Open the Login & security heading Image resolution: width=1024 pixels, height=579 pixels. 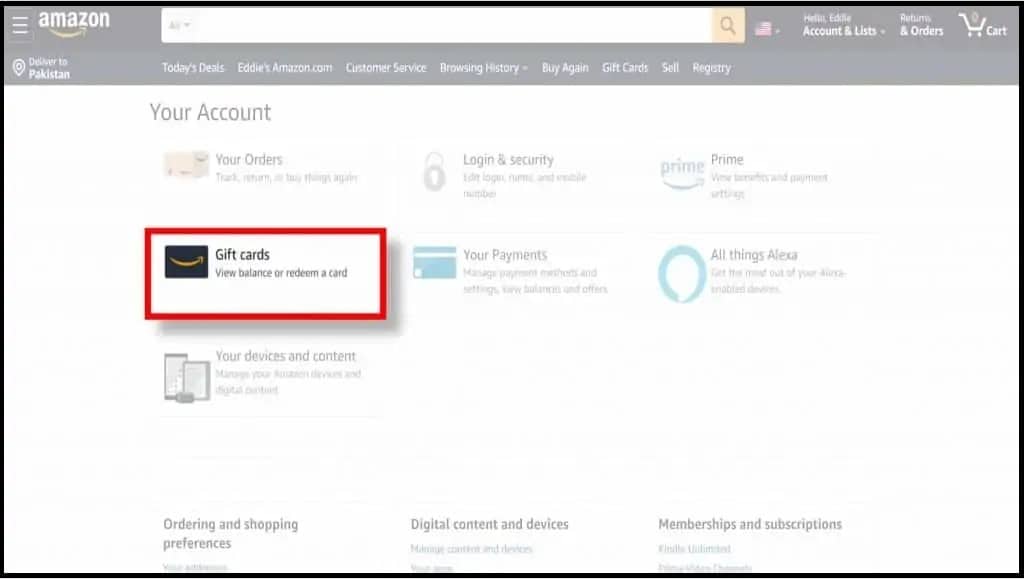[508, 160]
